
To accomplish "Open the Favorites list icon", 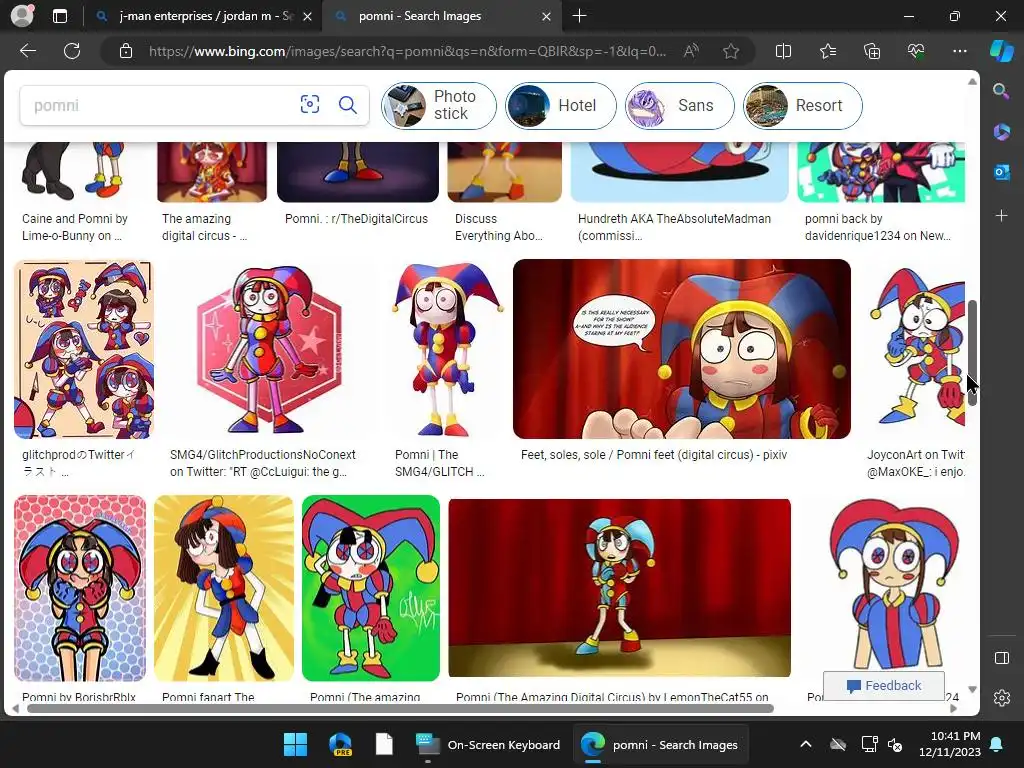I will click(827, 51).
